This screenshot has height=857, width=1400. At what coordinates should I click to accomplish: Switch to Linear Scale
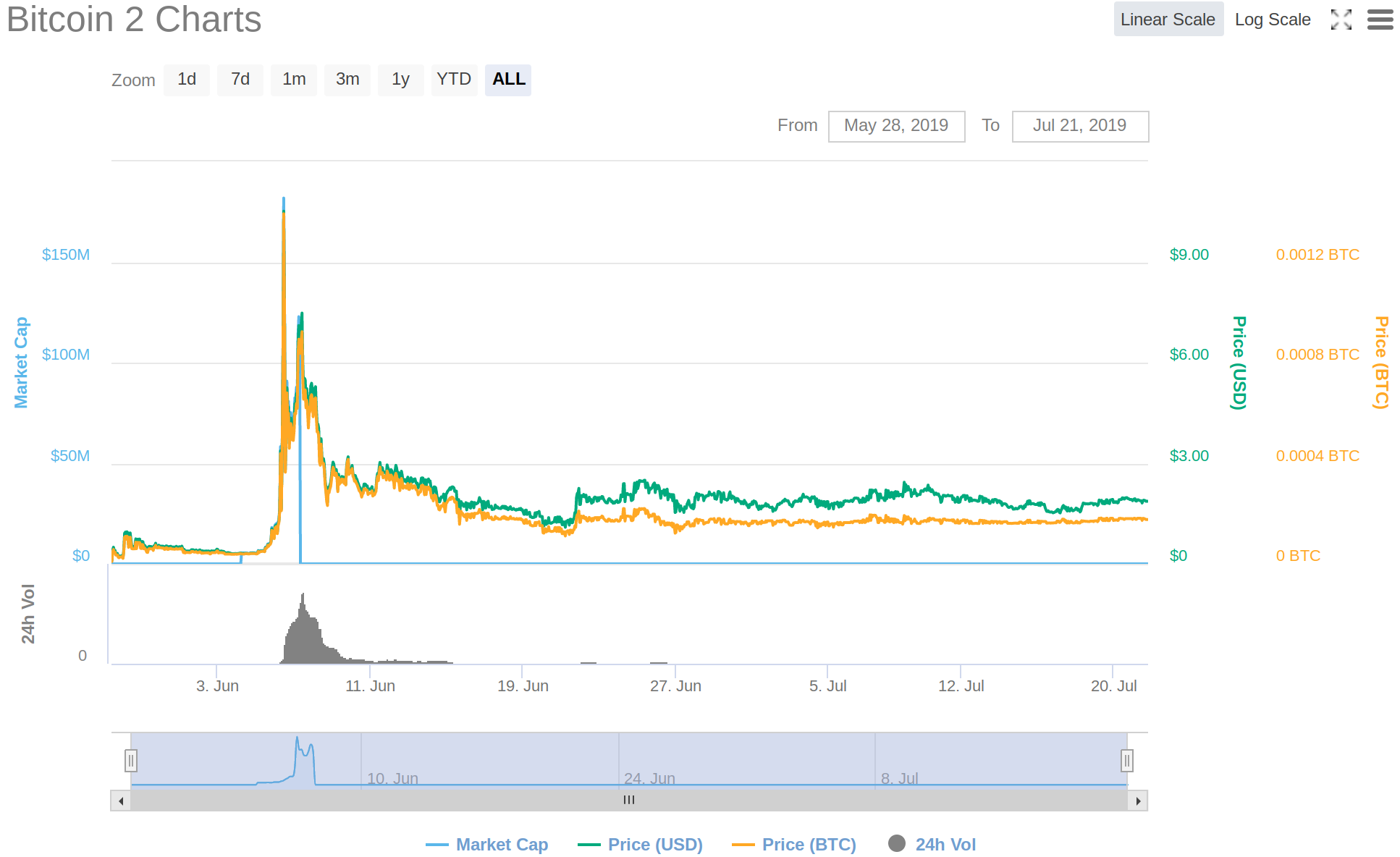point(1168,20)
